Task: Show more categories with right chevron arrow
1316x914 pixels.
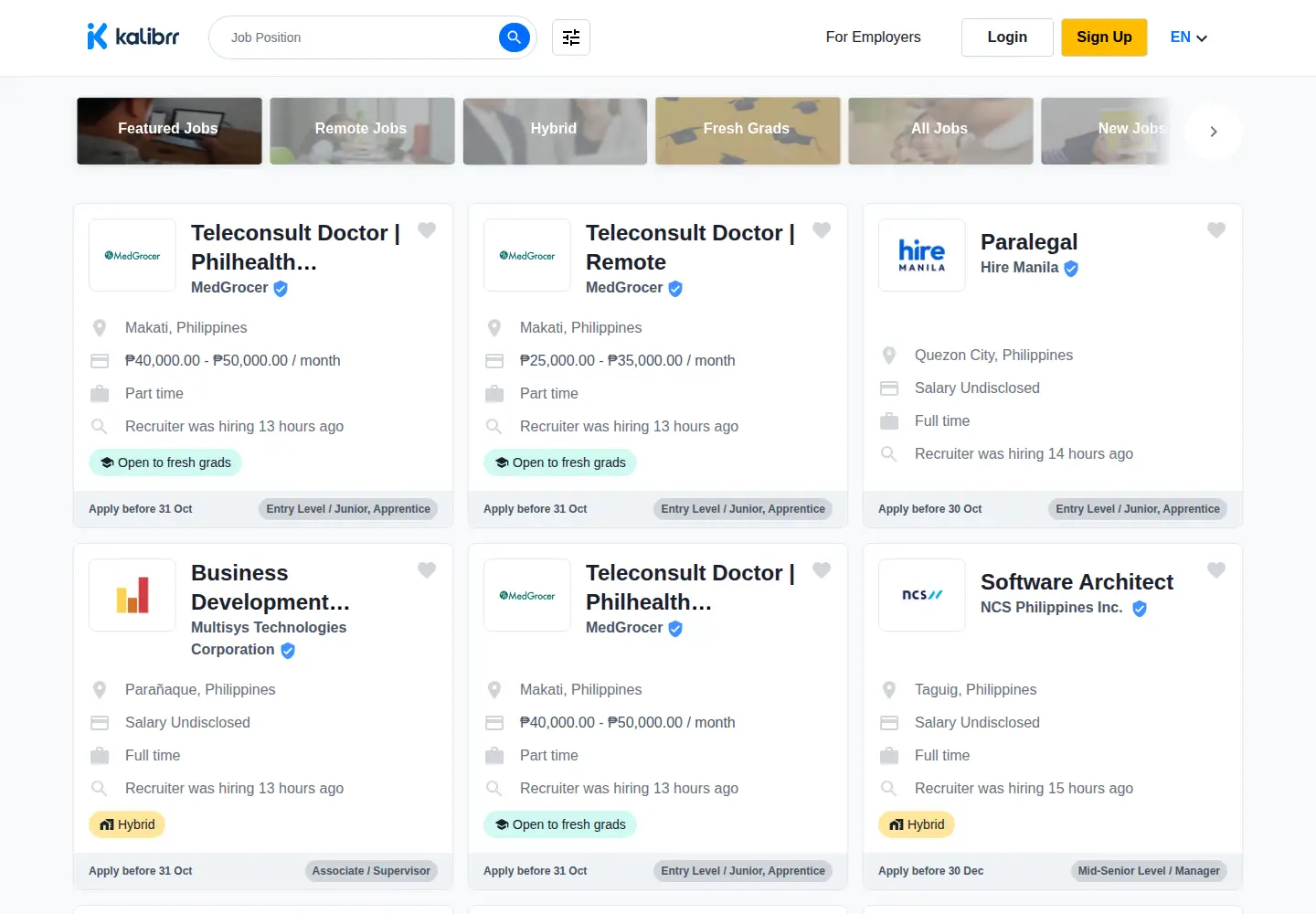Action: [x=1214, y=132]
